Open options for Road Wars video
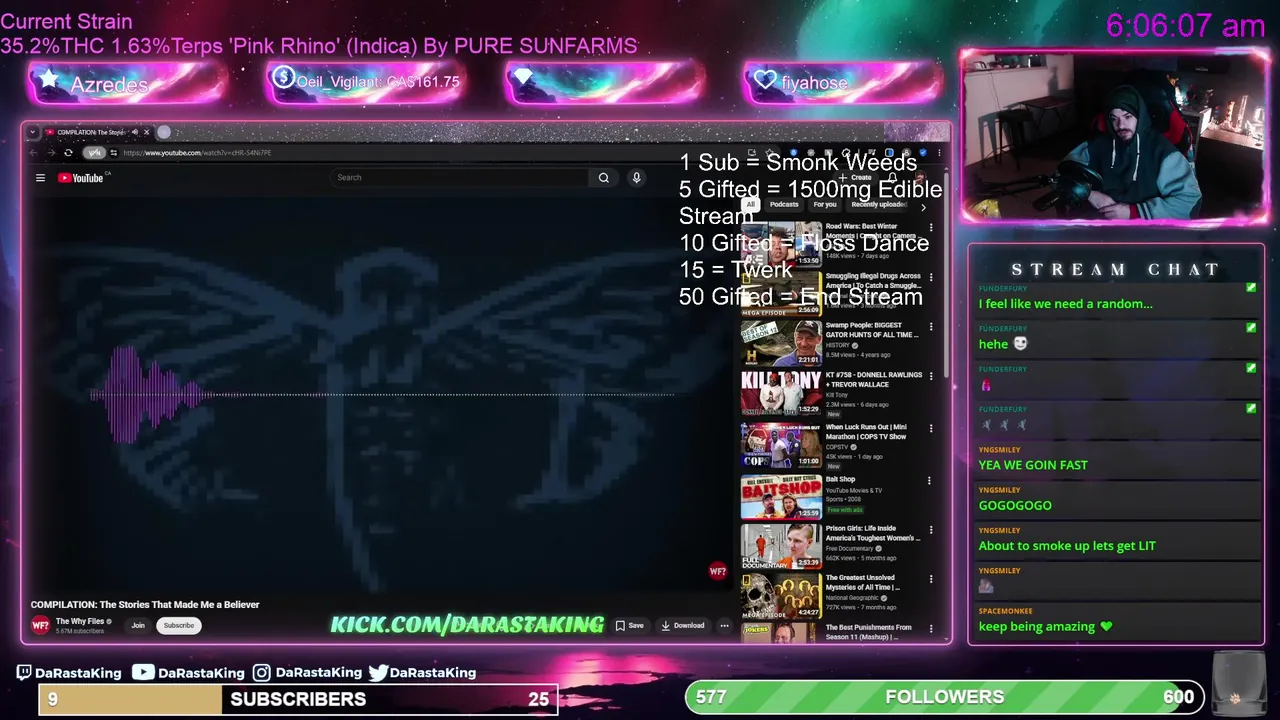The height and width of the screenshot is (720, 1280). click(931, 228)
